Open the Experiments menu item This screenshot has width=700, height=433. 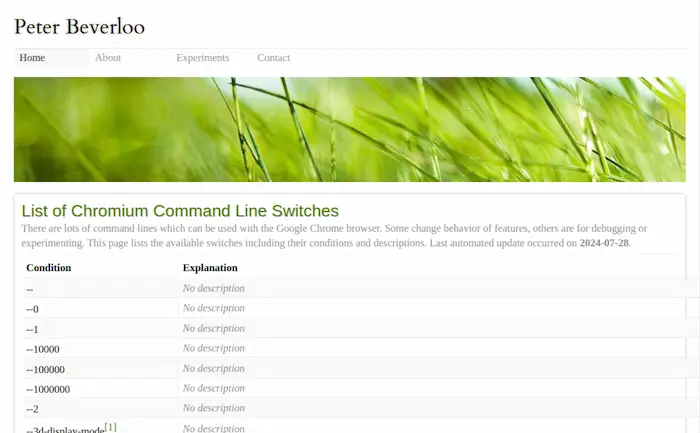[202, 58]
